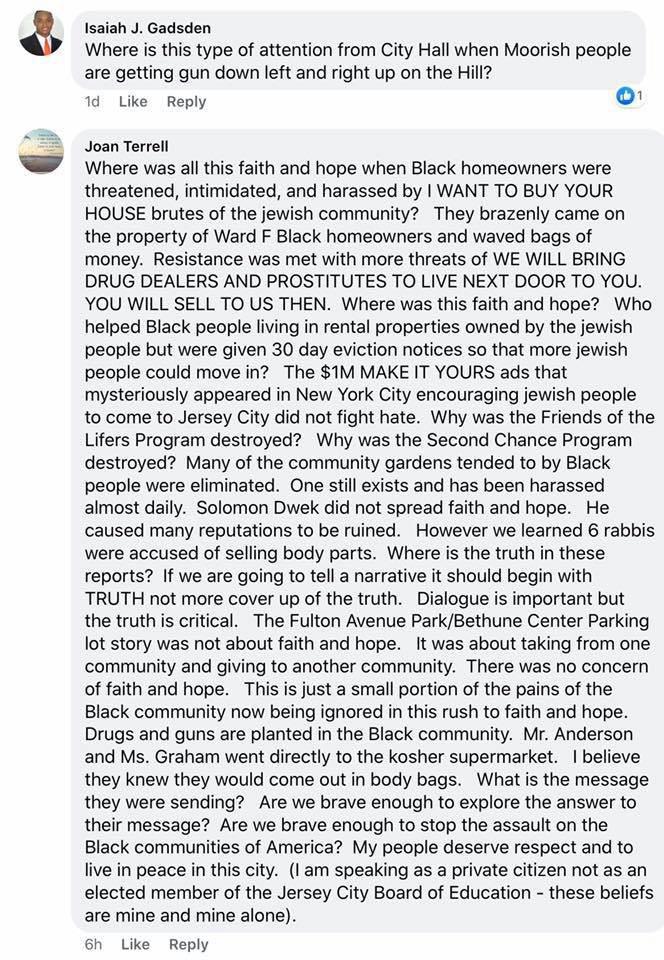This screenshot has height=960, width=664.
Task: Open Joan Terrell's profile name link
Action: pyautogui.click(x=124, y=146)
